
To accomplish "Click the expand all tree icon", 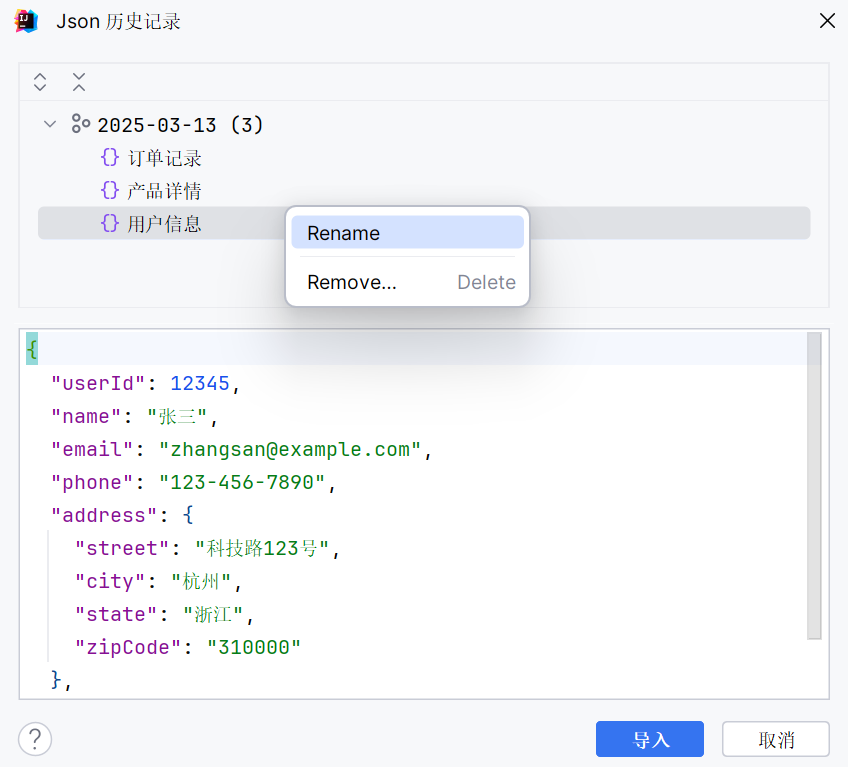I will 40,82.
